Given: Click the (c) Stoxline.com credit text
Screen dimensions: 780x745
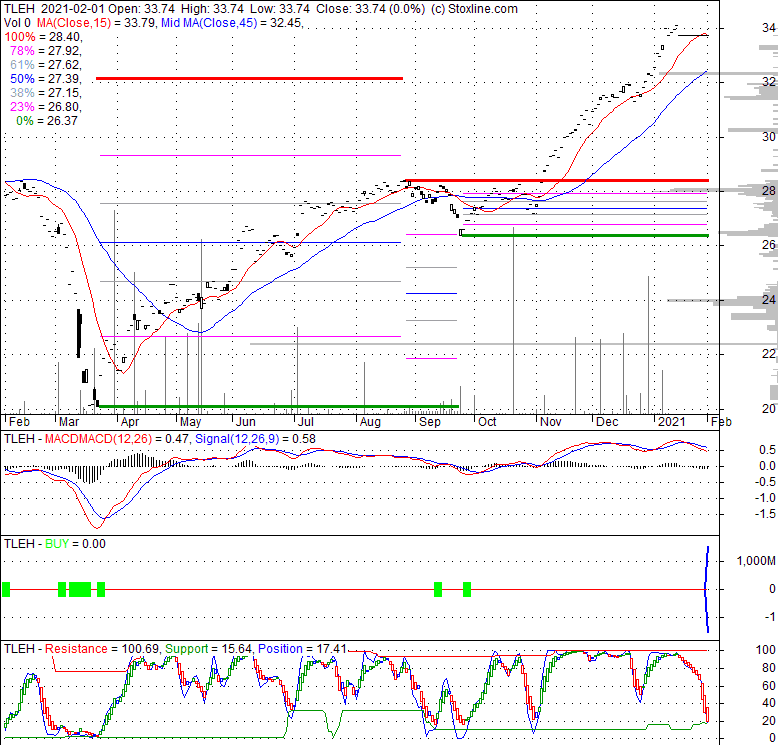Looking at the screenshot, I should click(474, 9).
